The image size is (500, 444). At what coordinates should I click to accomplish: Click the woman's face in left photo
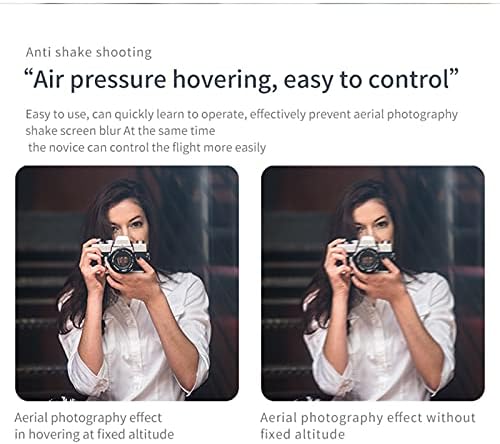[x=129, y=219]
